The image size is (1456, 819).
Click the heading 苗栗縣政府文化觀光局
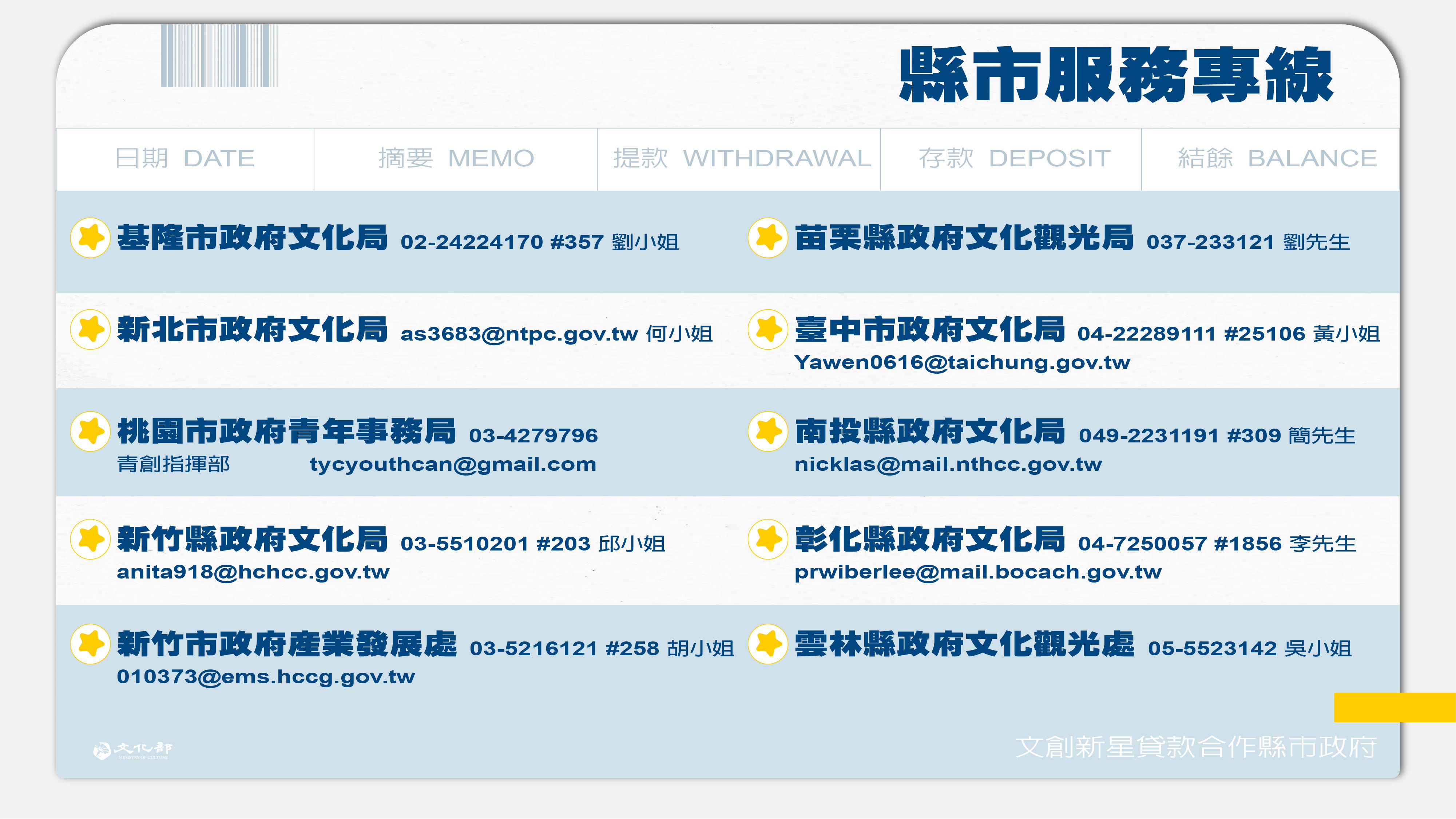(x=964, y=237)
